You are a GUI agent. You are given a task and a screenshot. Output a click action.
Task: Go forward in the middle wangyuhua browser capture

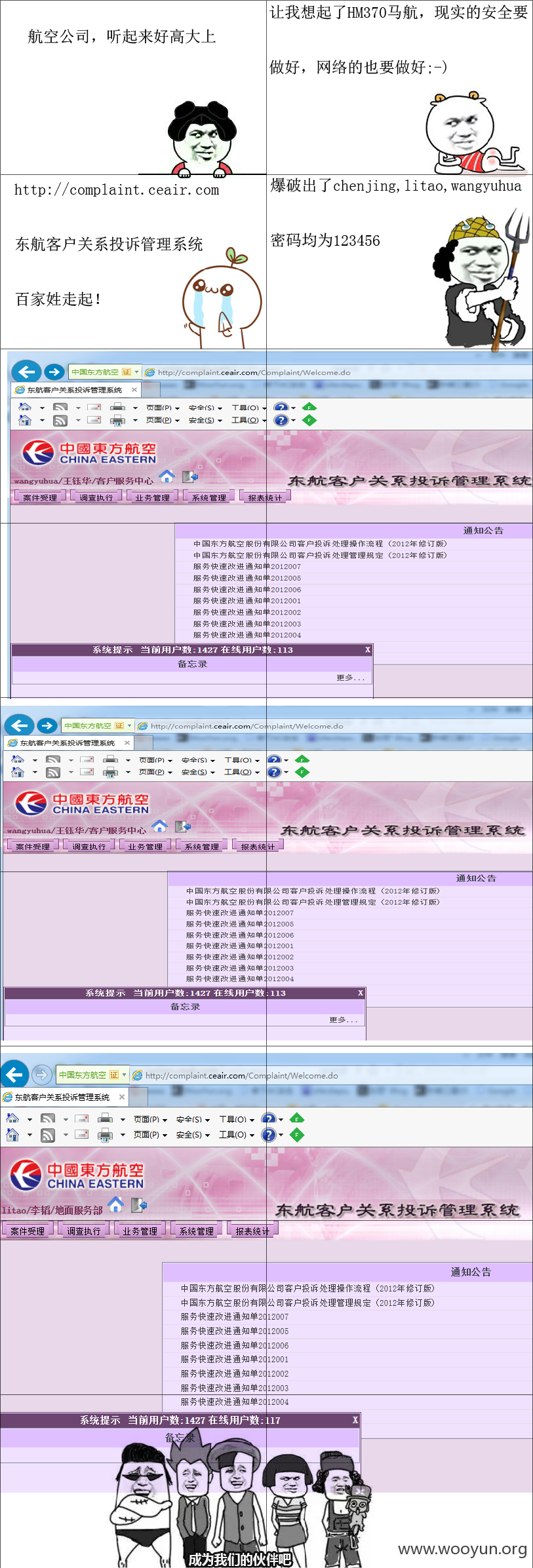pyautogui.click(x=47, y=725)
